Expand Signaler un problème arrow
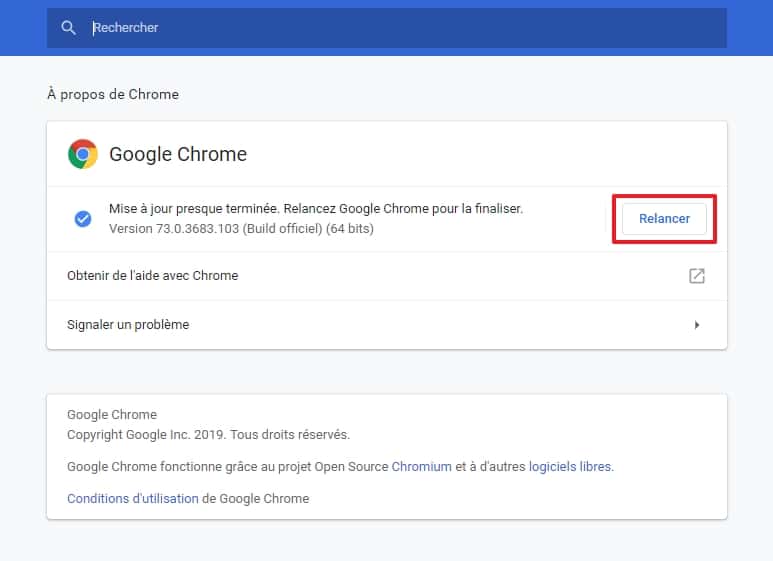Image resolution: width=773 pixels, height=561 pixels. pyautogui.click(x=697, y=325)
